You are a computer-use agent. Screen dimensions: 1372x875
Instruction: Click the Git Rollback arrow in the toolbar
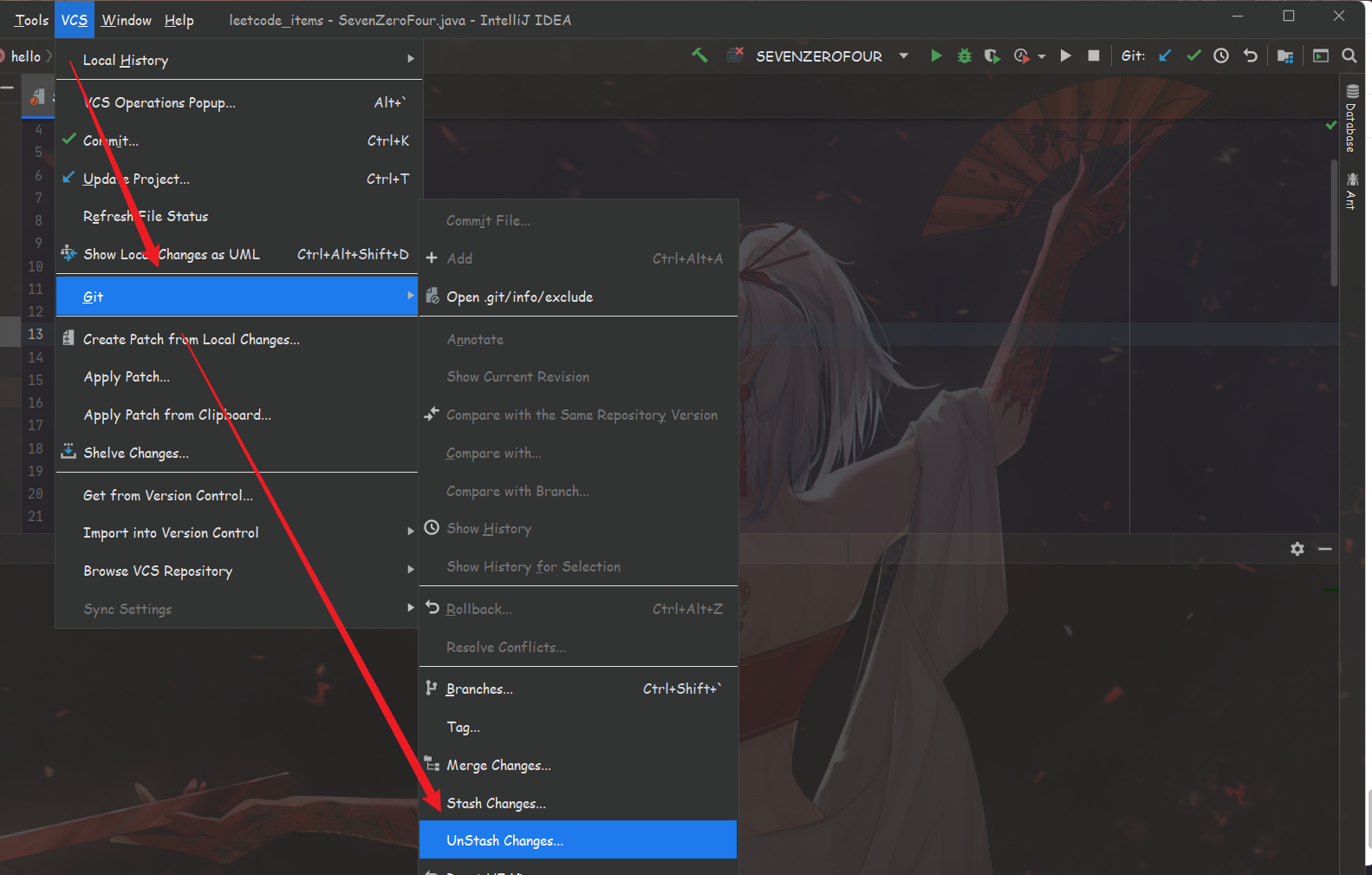pos(1250,56)
